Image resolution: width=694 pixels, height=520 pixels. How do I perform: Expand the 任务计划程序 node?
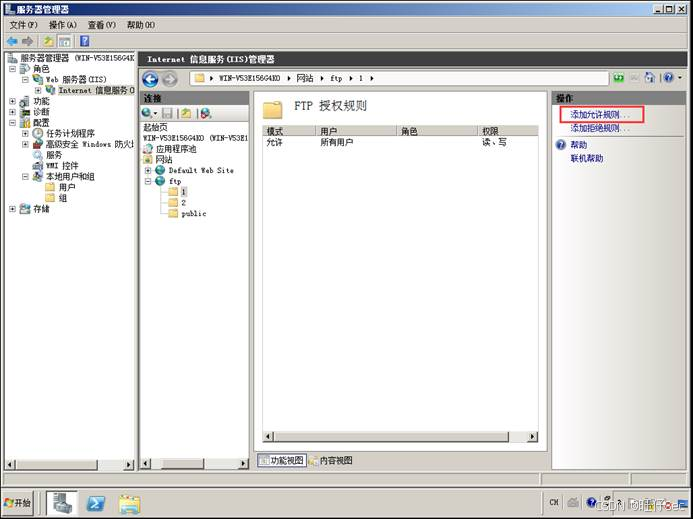(x=25, y=133)
